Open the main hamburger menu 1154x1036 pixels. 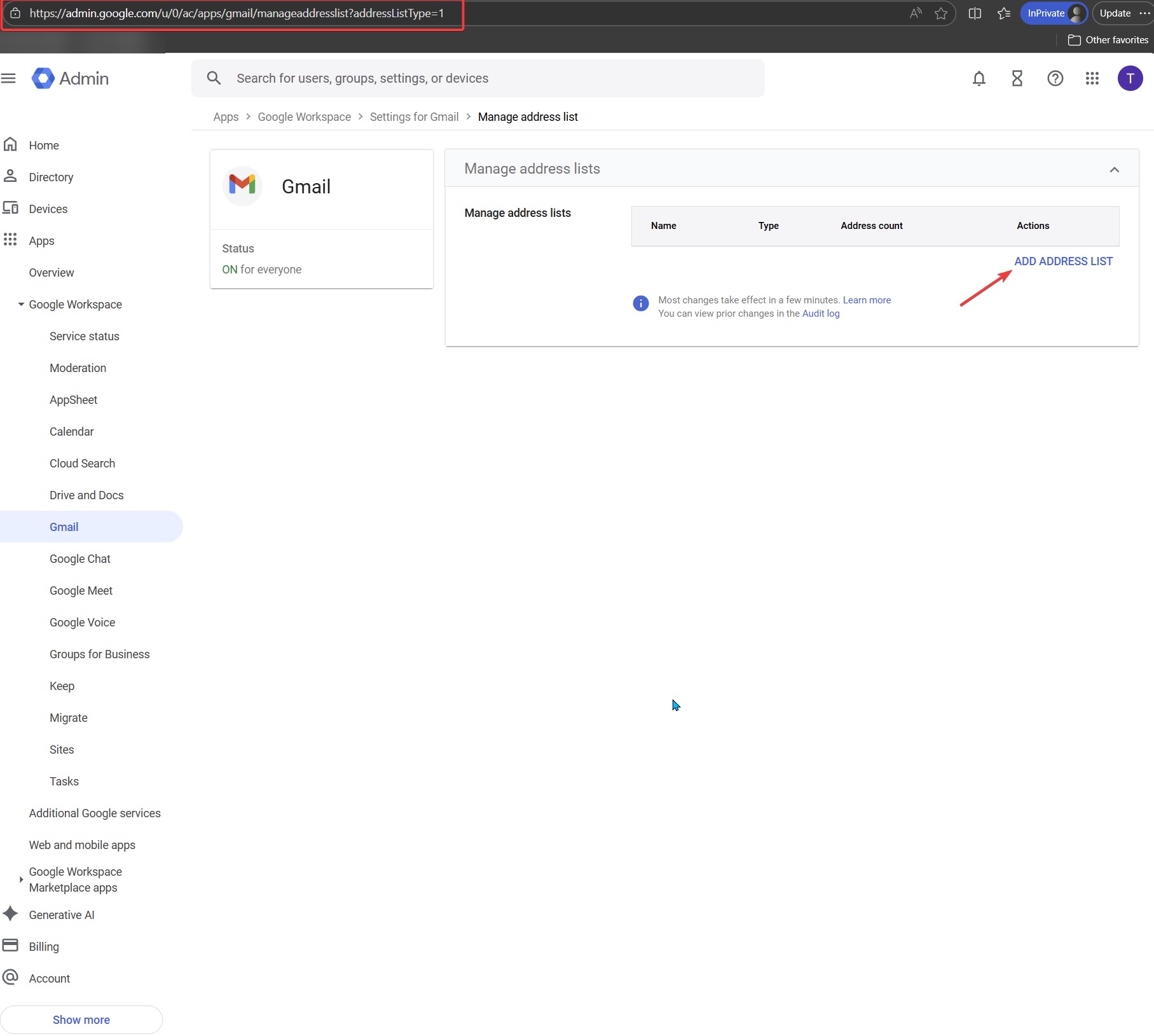pos(9,78)
